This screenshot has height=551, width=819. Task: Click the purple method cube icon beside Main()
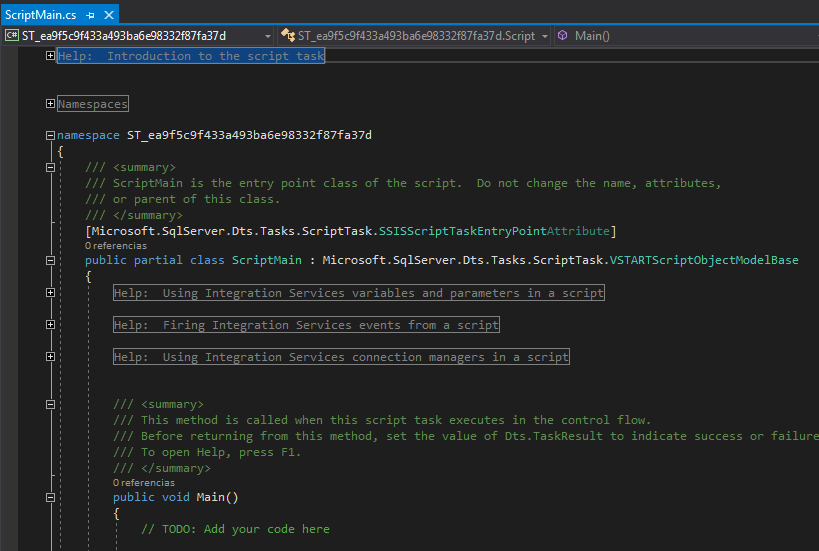pyautogui.click(x=563, y=35)
